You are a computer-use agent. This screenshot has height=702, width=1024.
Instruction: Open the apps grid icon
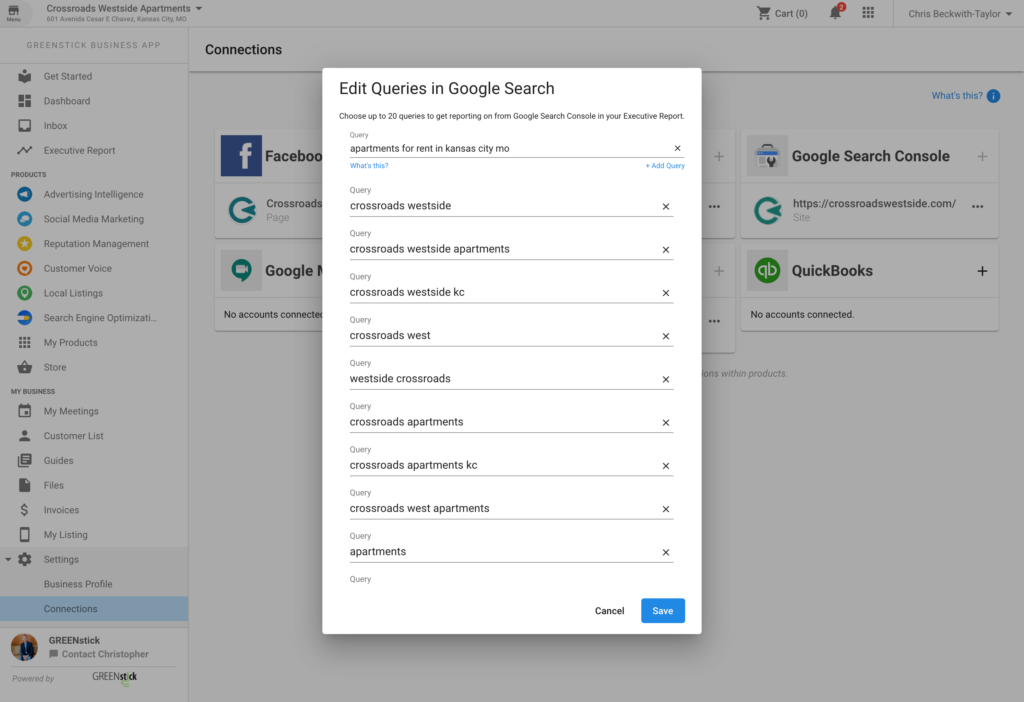868,13
